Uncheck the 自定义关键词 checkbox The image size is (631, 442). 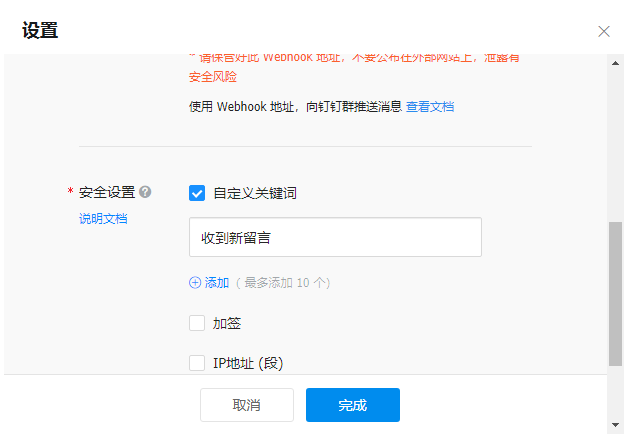point(197,193)
